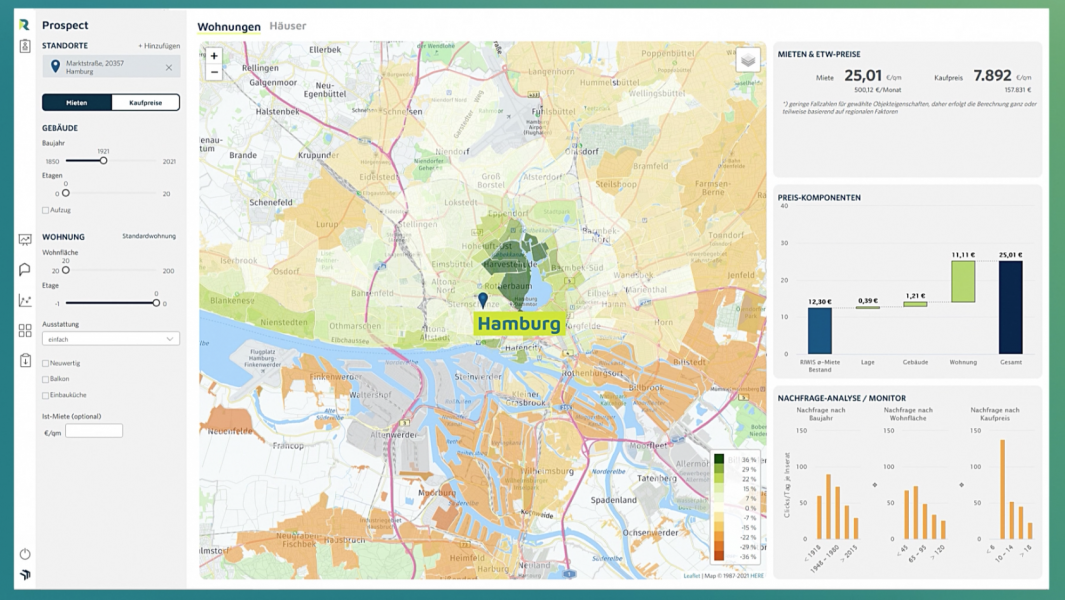Click the power icon in sidebar

click(25, 554)
